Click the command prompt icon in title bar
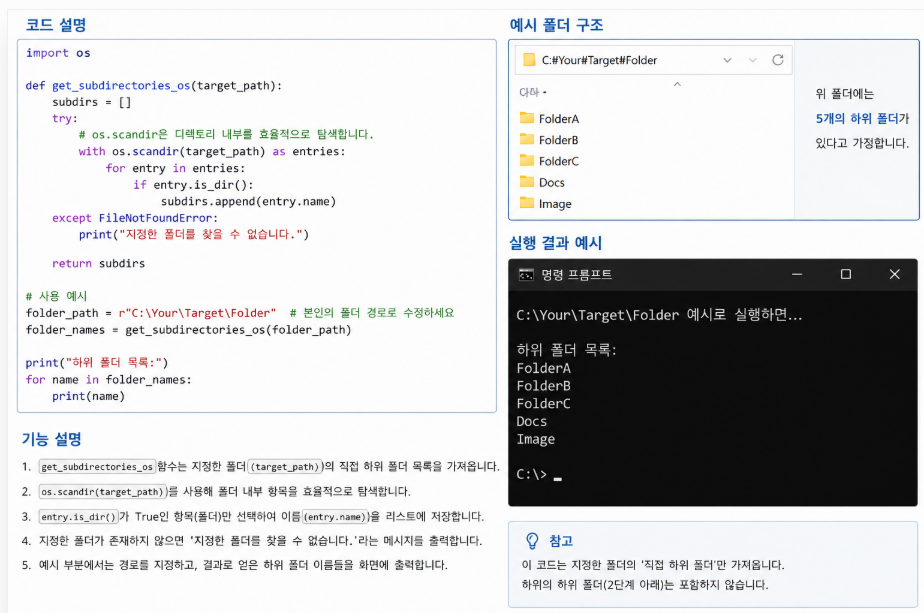The image size is (924, 613). [x=526, y=275]
